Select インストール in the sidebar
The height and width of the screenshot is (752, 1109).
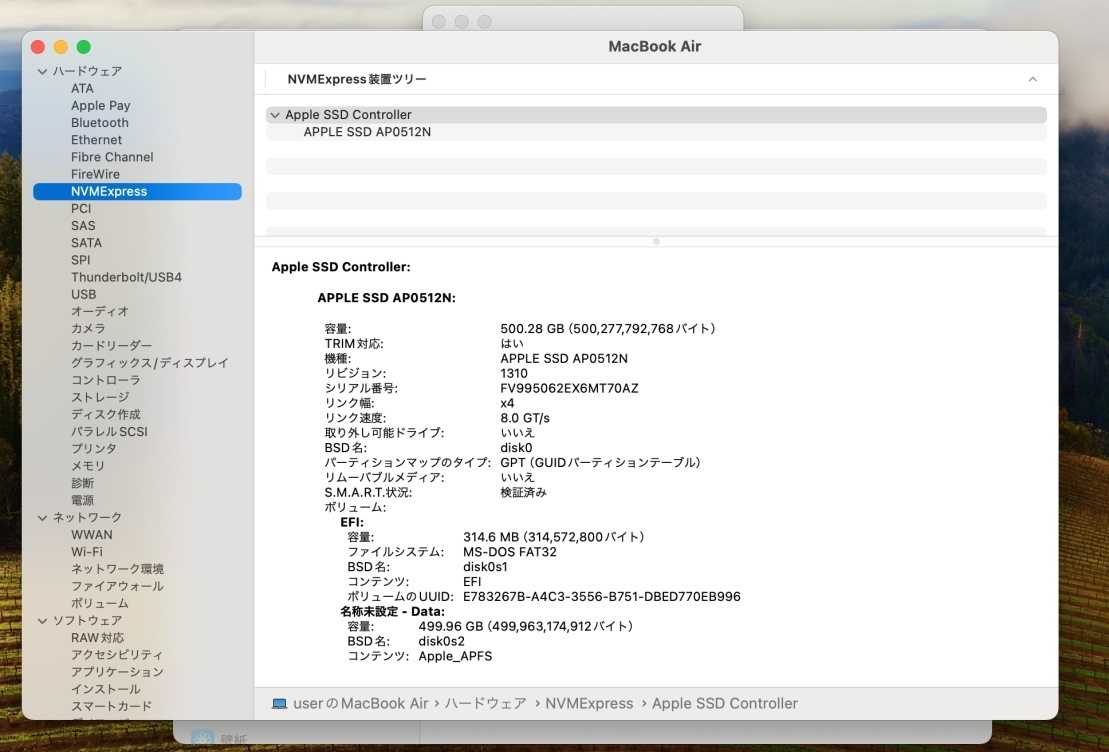click(x=105, y=689)
